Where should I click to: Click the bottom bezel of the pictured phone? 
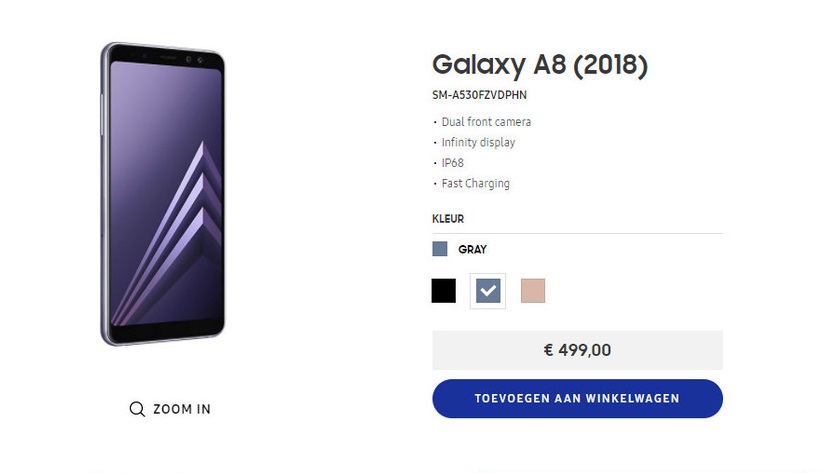165,334
